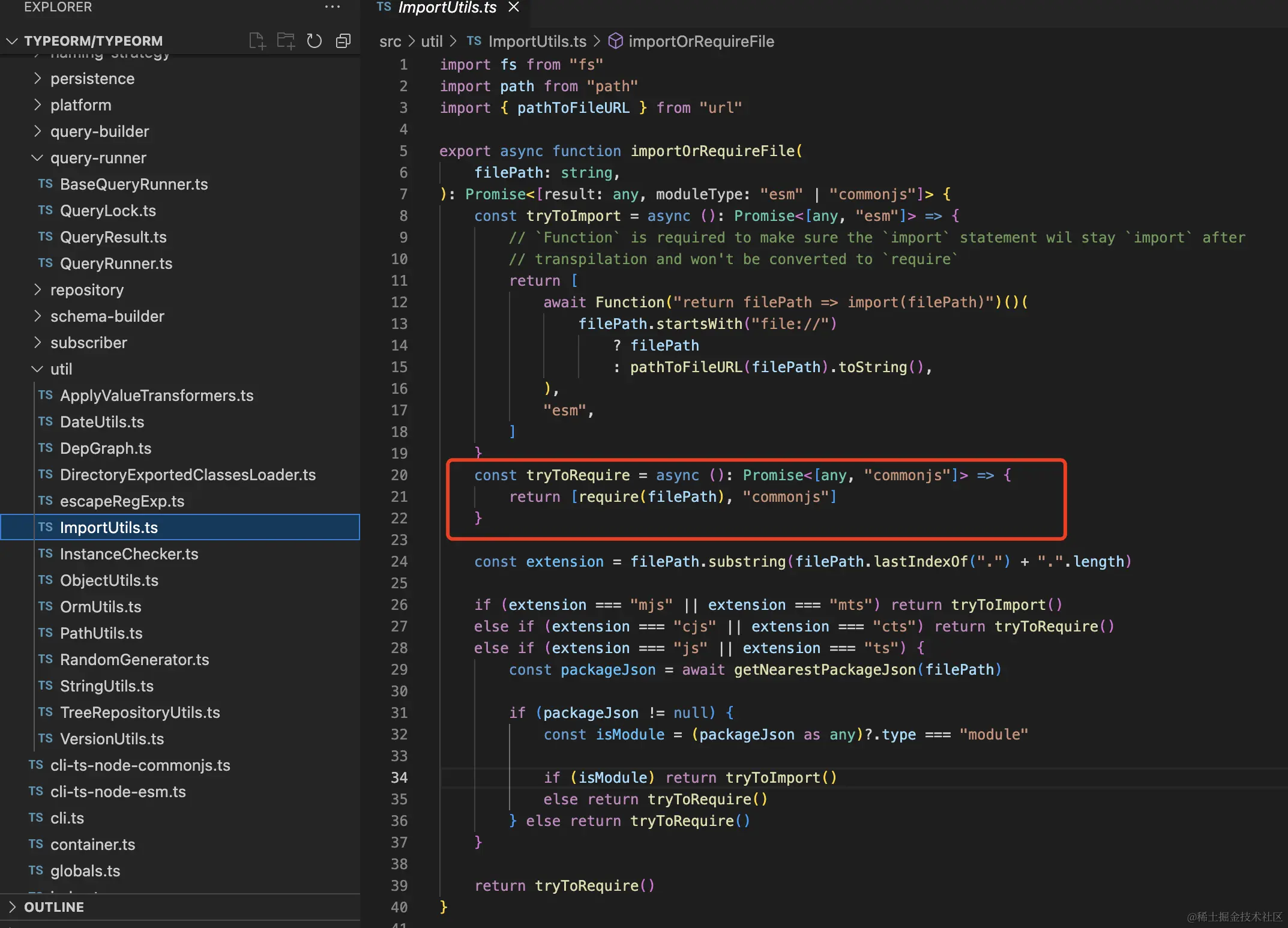Click the src breadcrumb item
Image resolution: width=1288 pixels, height=928 pixels.
point(390,41)
